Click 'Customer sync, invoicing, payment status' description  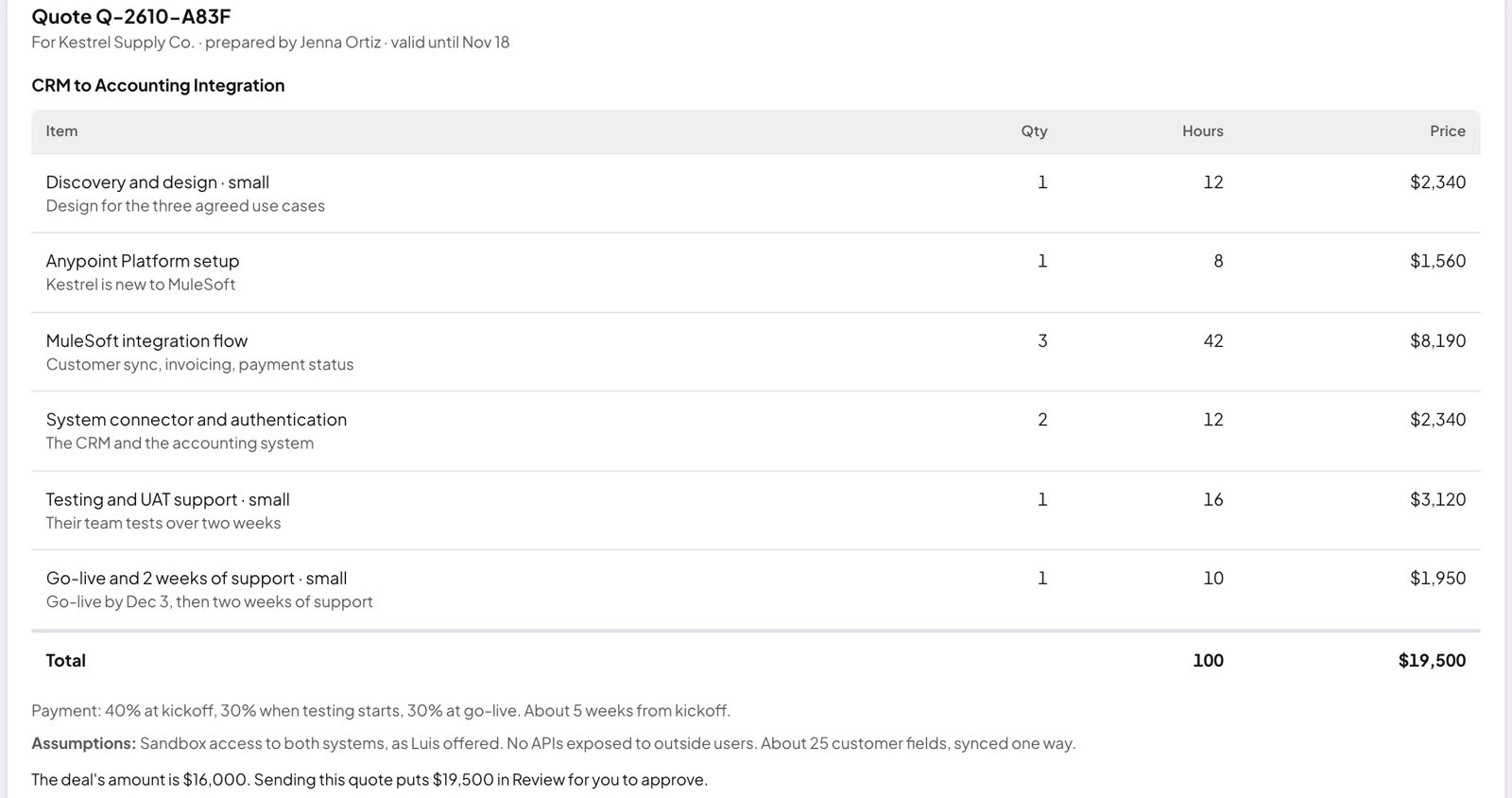199,365
